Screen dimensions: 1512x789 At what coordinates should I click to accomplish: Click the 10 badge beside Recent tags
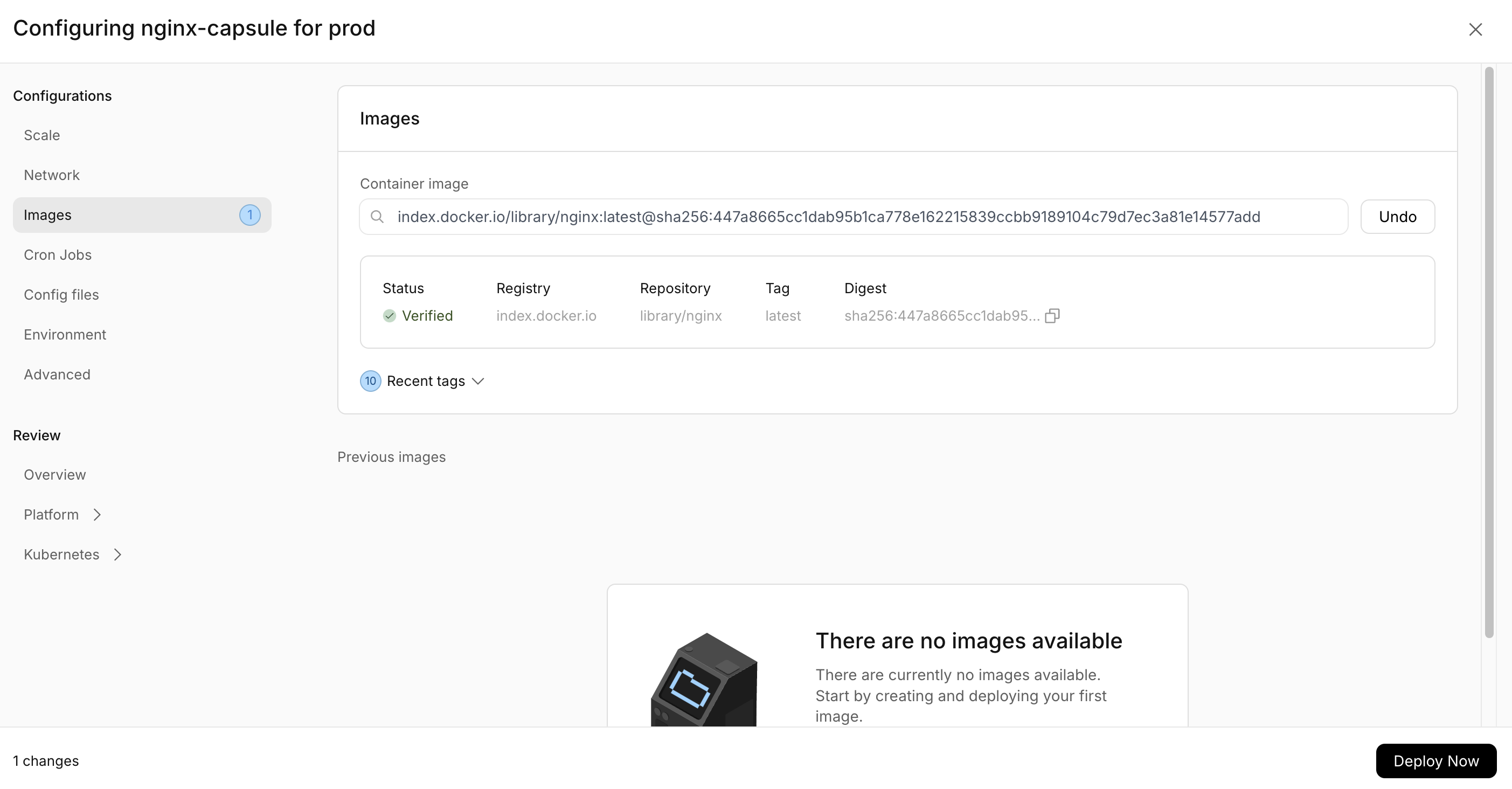pyautogui.click(x=370, y=381)
